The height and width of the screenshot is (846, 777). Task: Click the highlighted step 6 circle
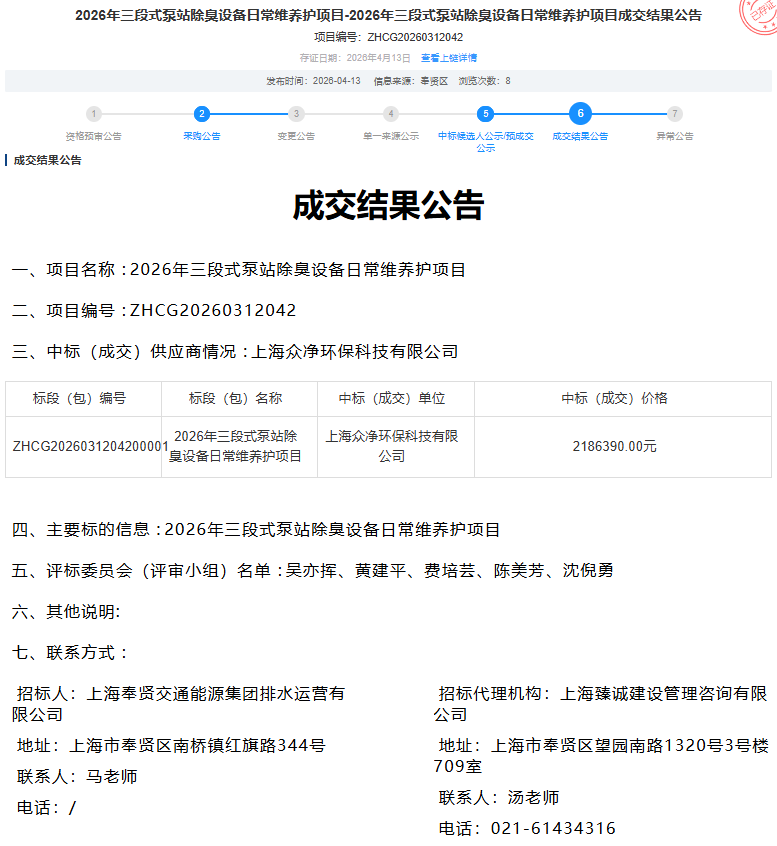580,113
